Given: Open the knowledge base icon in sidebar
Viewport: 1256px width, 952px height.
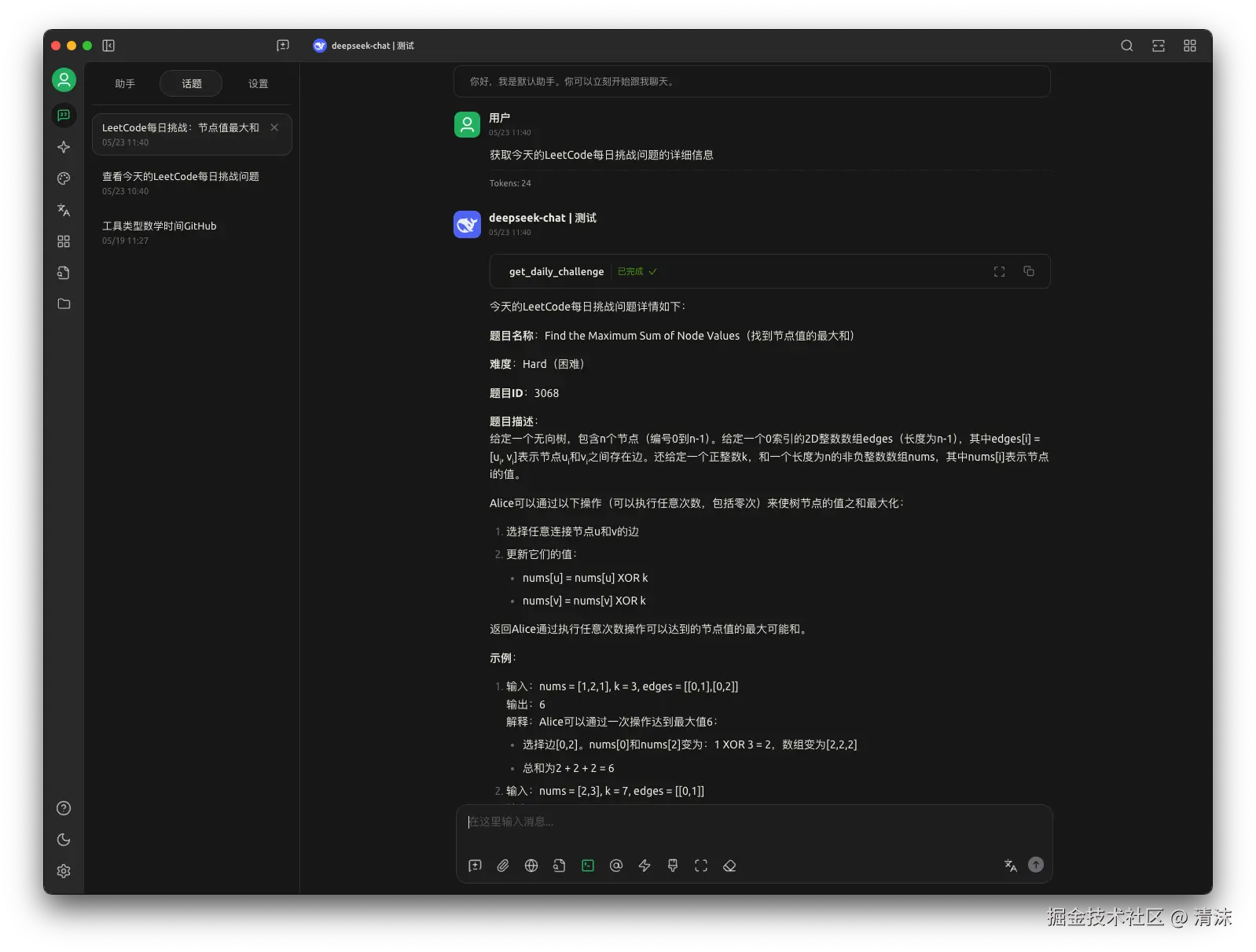Looking at the screenshot, I should (64, 273).
